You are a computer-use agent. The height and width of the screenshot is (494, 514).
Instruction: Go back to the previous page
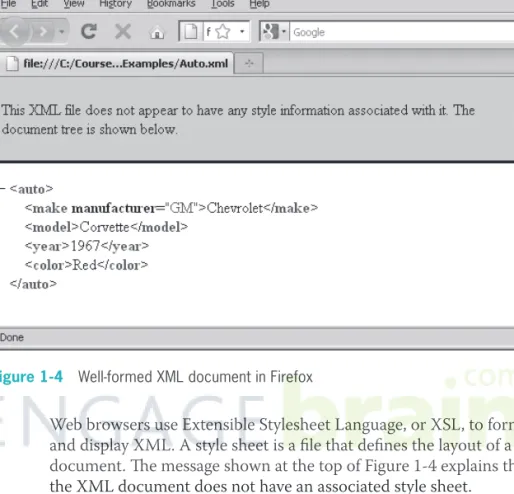[14, 32]
